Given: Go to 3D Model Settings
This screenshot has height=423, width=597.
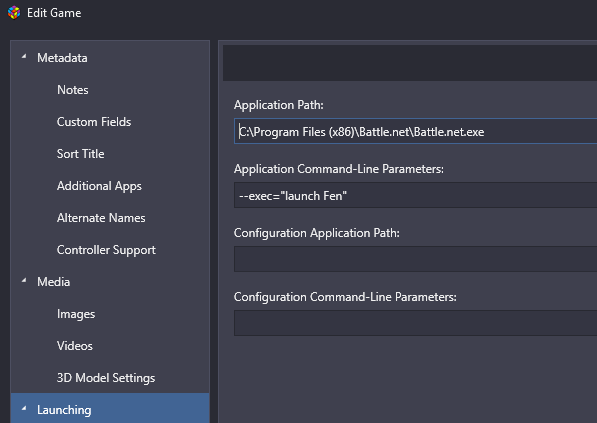Looking at the screenshot, I should point(106,378).
